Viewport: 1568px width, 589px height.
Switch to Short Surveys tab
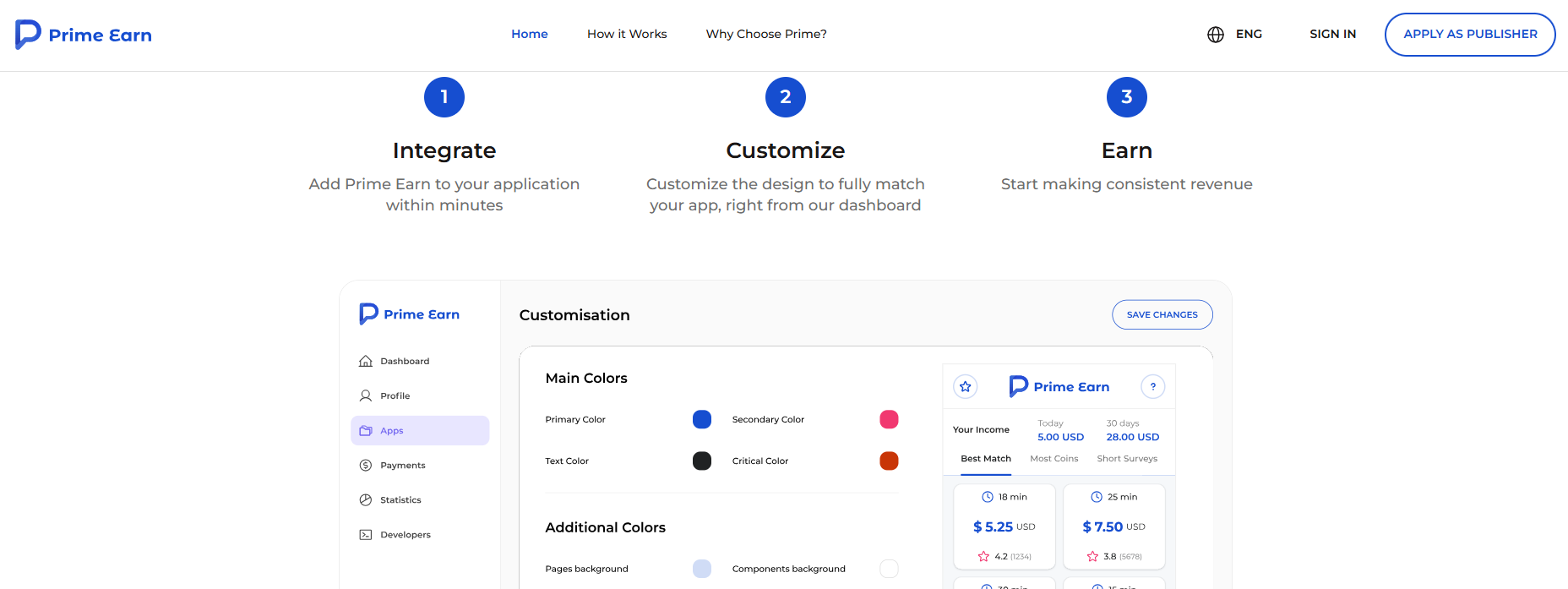point(1127,459)
